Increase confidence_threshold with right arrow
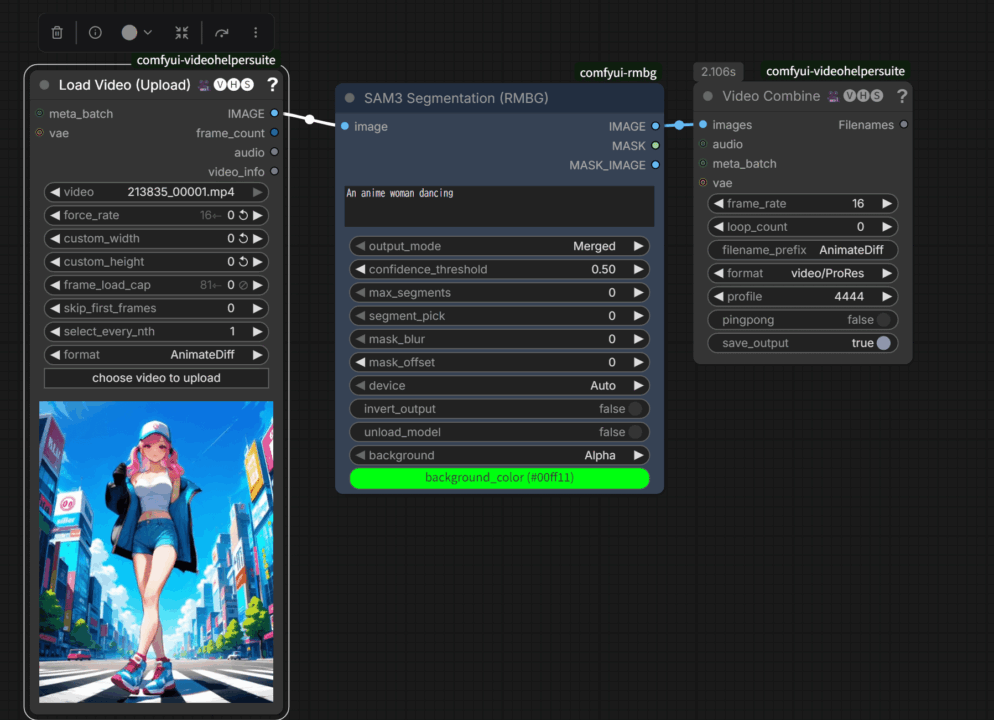This screenshot has height=720, width=994. [638, 269]
